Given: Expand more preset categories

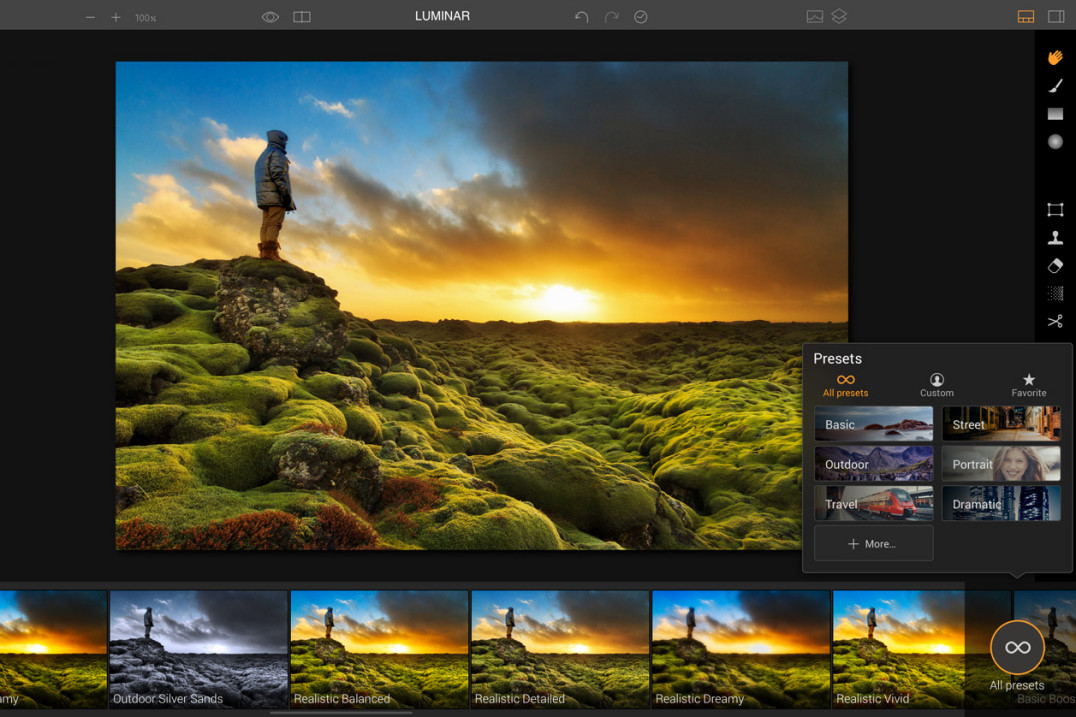Looking at the screenshot, I should tap(873, 544).
